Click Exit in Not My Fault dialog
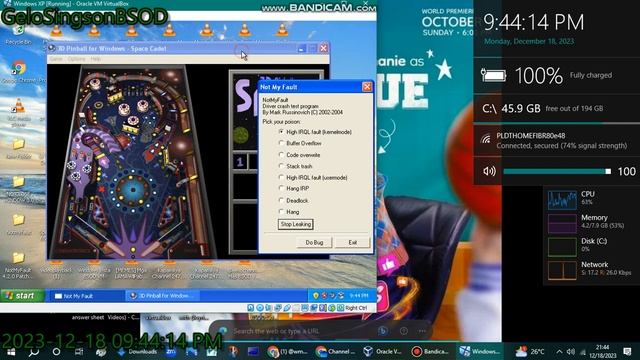640x360 pixels. [x=353, y=242]
